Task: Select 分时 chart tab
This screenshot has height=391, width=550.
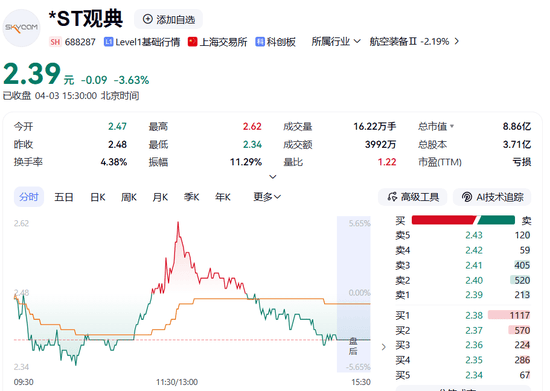Action: [x=29, y=197]
